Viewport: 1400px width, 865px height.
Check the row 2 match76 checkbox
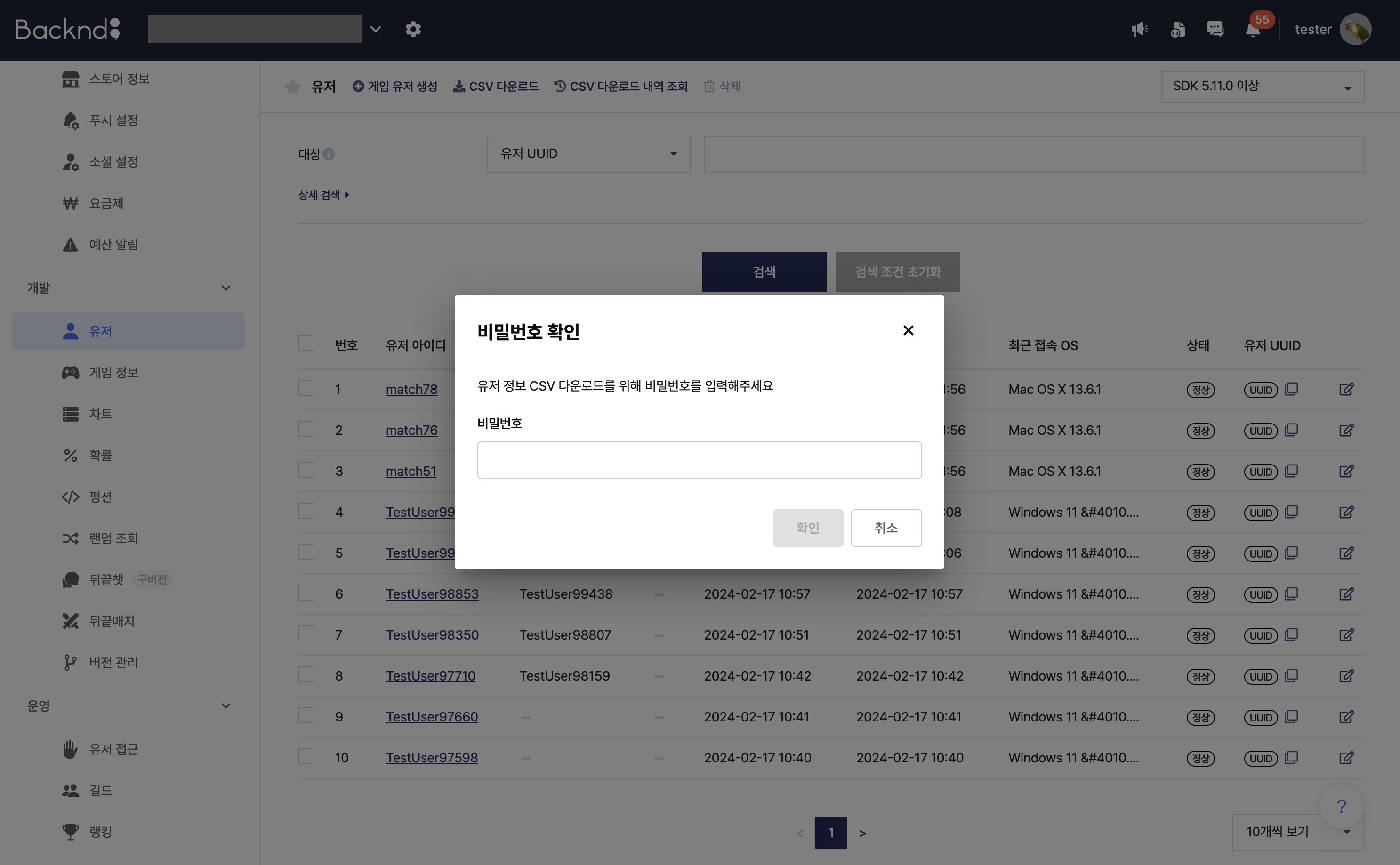click(x=306, y=429)
